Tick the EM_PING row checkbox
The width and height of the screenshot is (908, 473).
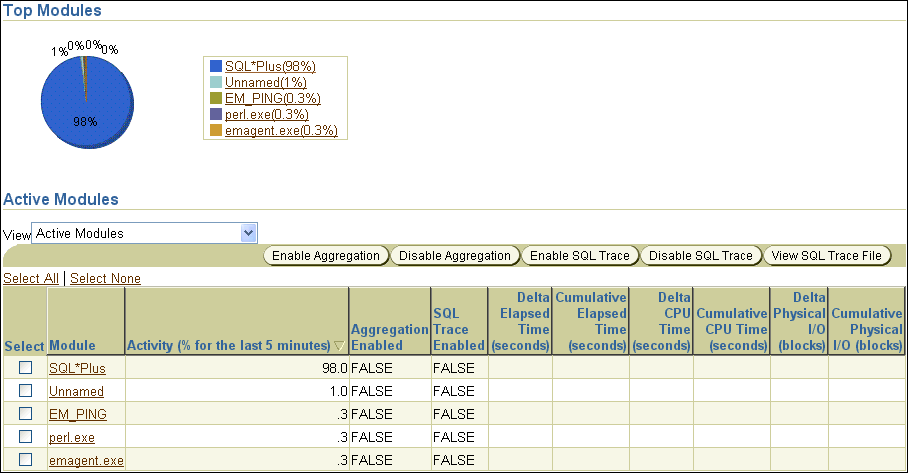pyautogui.click(x=26, y=414)
